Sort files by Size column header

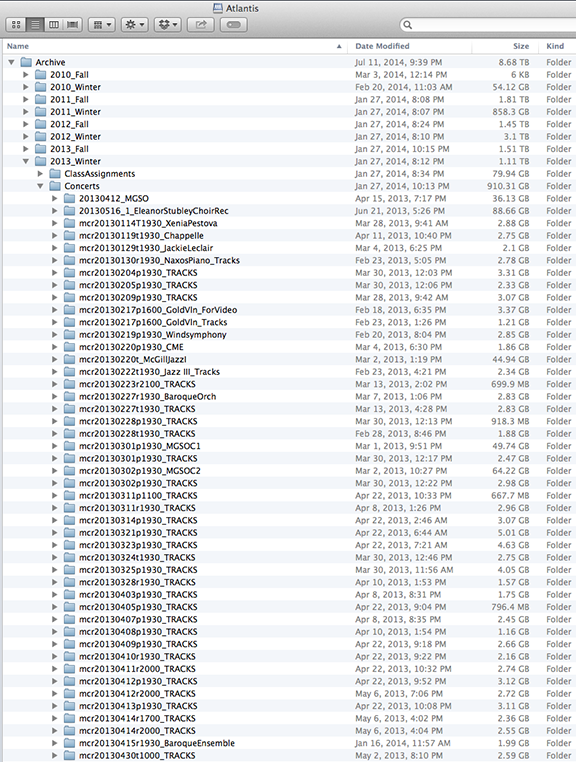(504, 46)
